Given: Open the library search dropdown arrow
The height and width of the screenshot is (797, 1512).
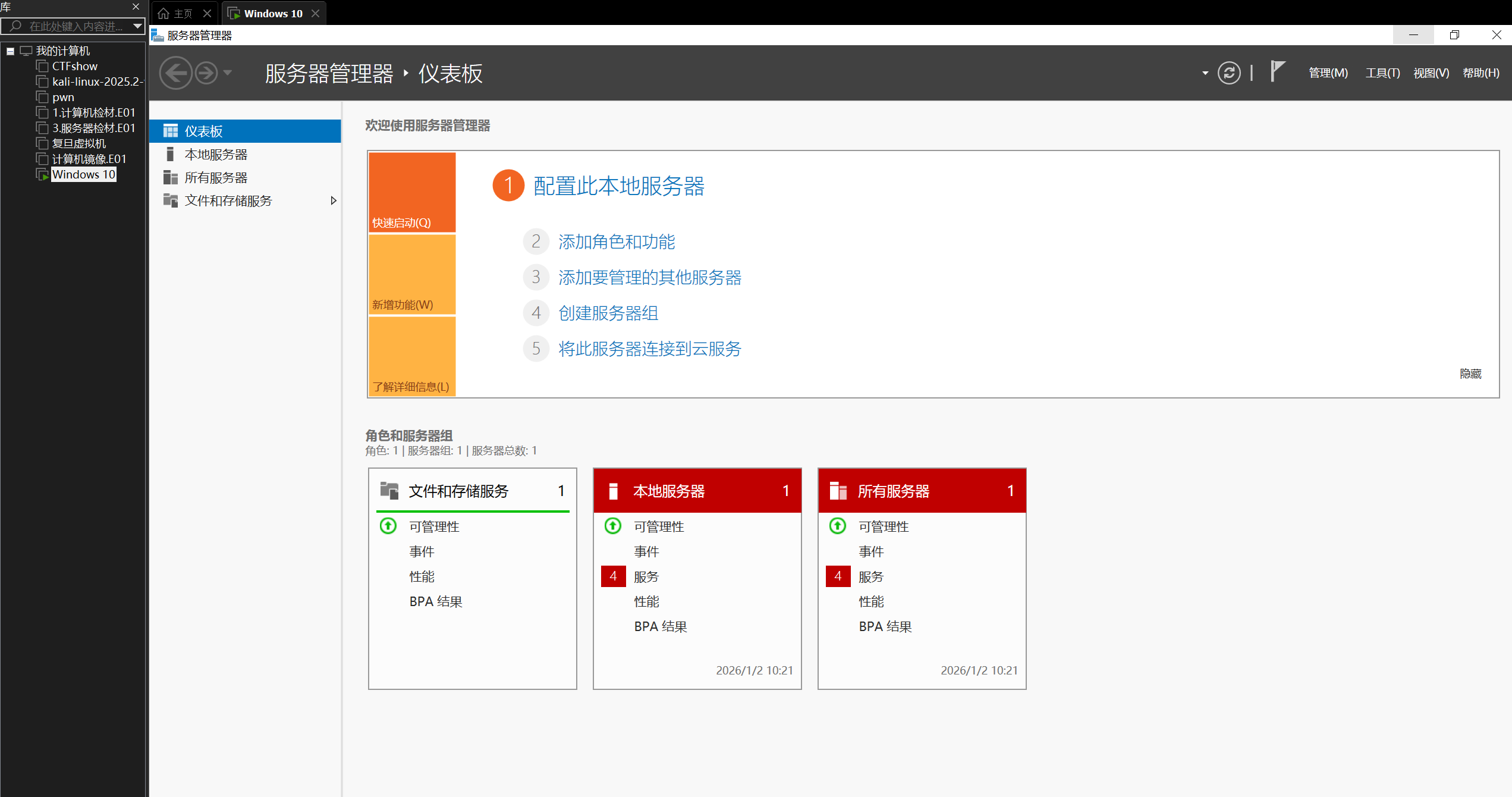Looking at the screenshot, I should [137, 26].
